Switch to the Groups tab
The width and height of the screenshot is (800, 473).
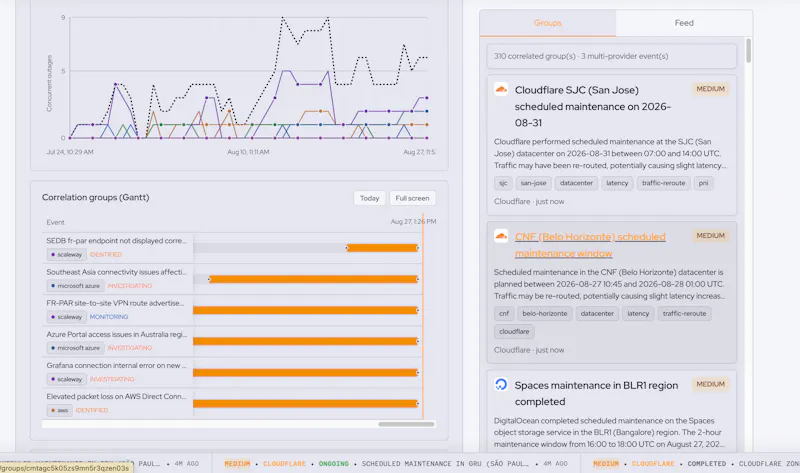(x=547, y=23)
